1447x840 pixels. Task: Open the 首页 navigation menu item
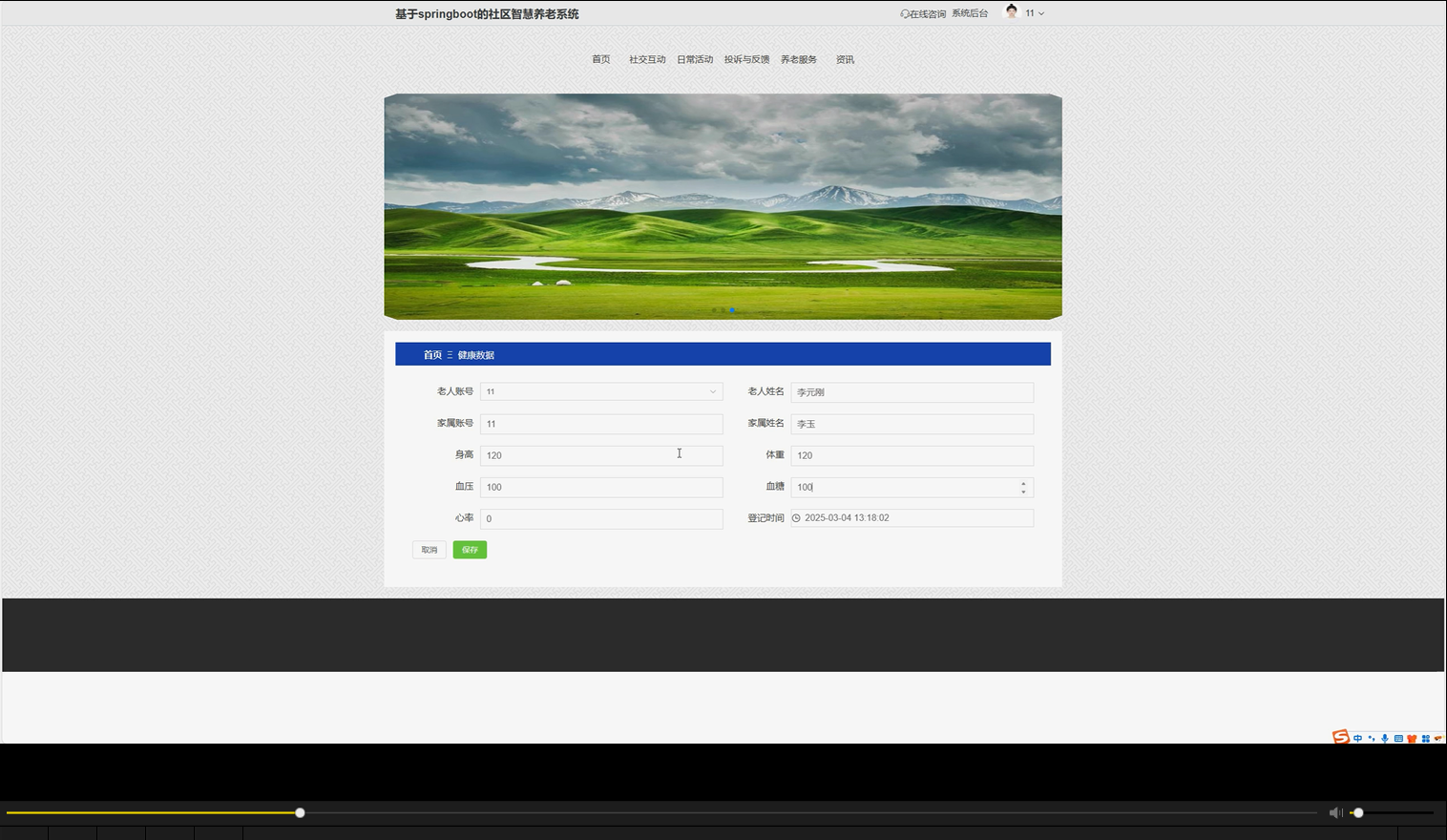[x=600, y=59]
